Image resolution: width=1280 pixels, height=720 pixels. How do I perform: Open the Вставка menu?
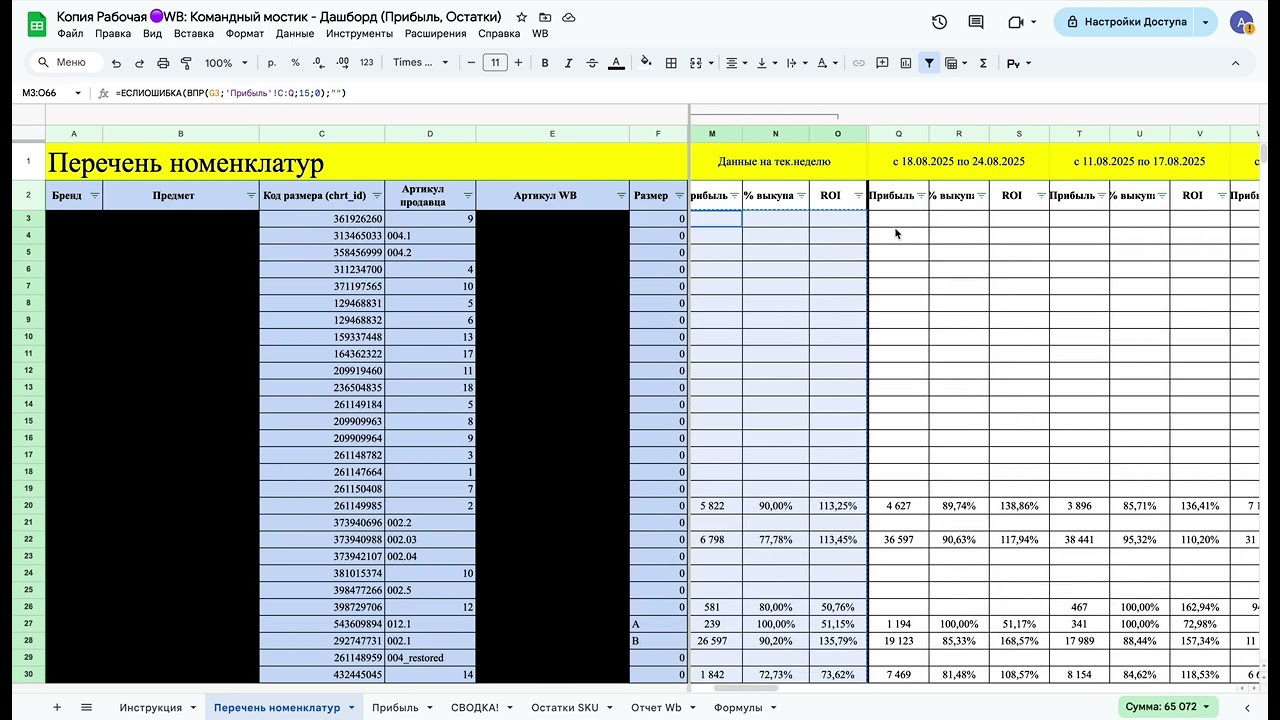click(x=194, y=33)
